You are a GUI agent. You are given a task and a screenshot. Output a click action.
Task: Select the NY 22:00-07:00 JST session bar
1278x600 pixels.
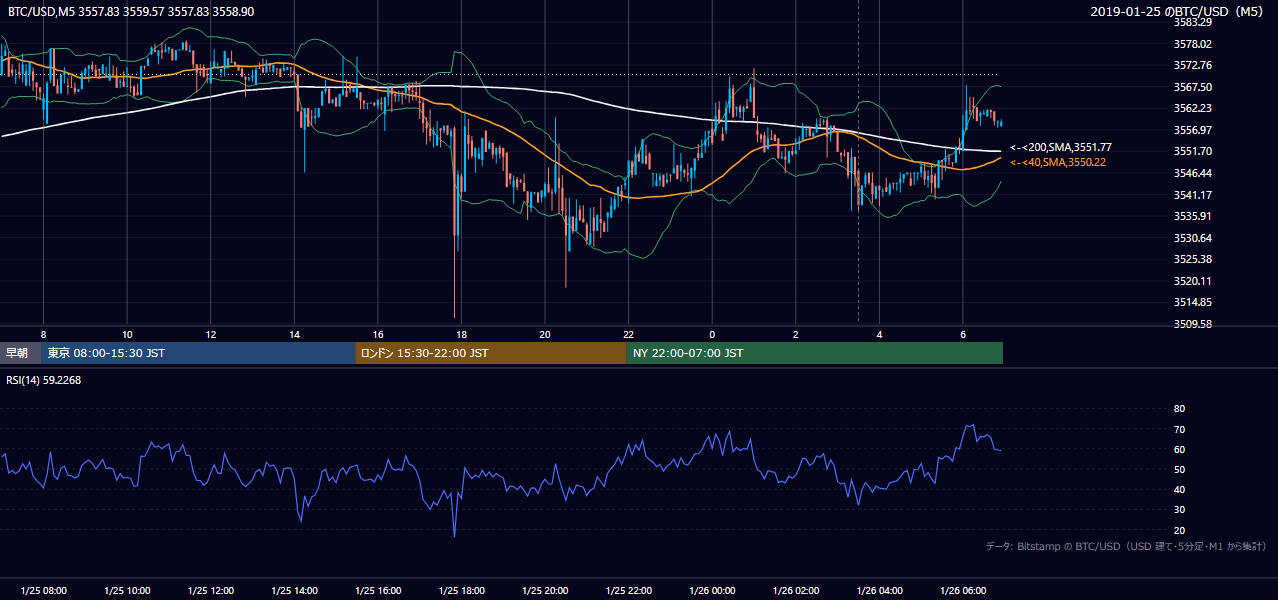[x=814, y=353]
